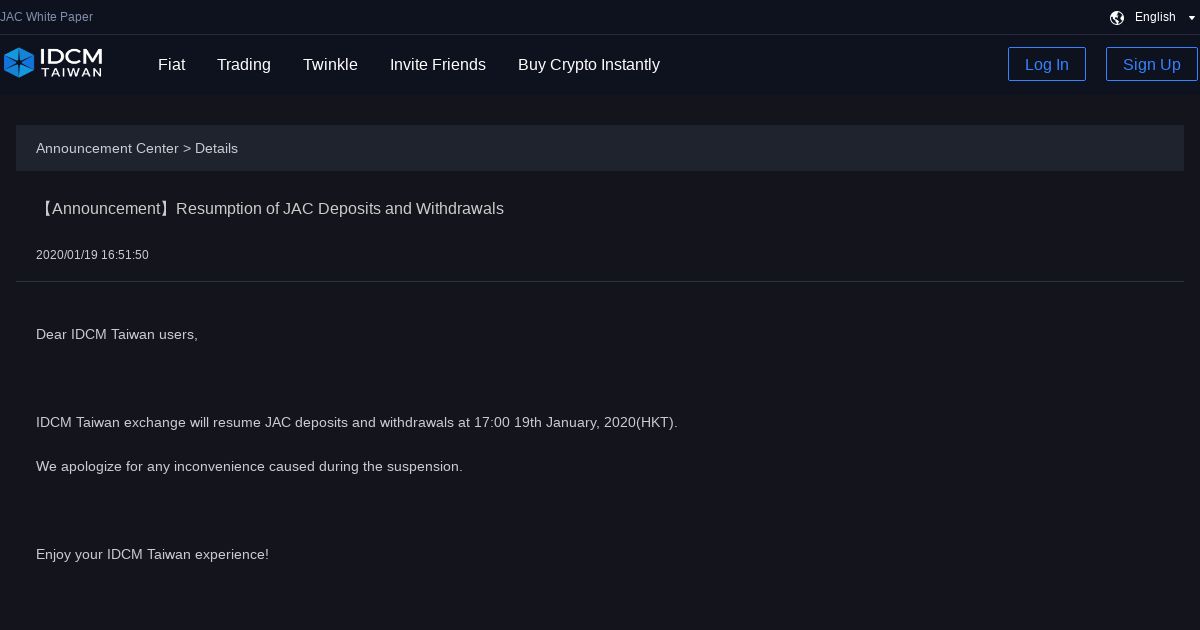
Task: Click the apology for inconvenience sentence
Action: tap(249, 466)
